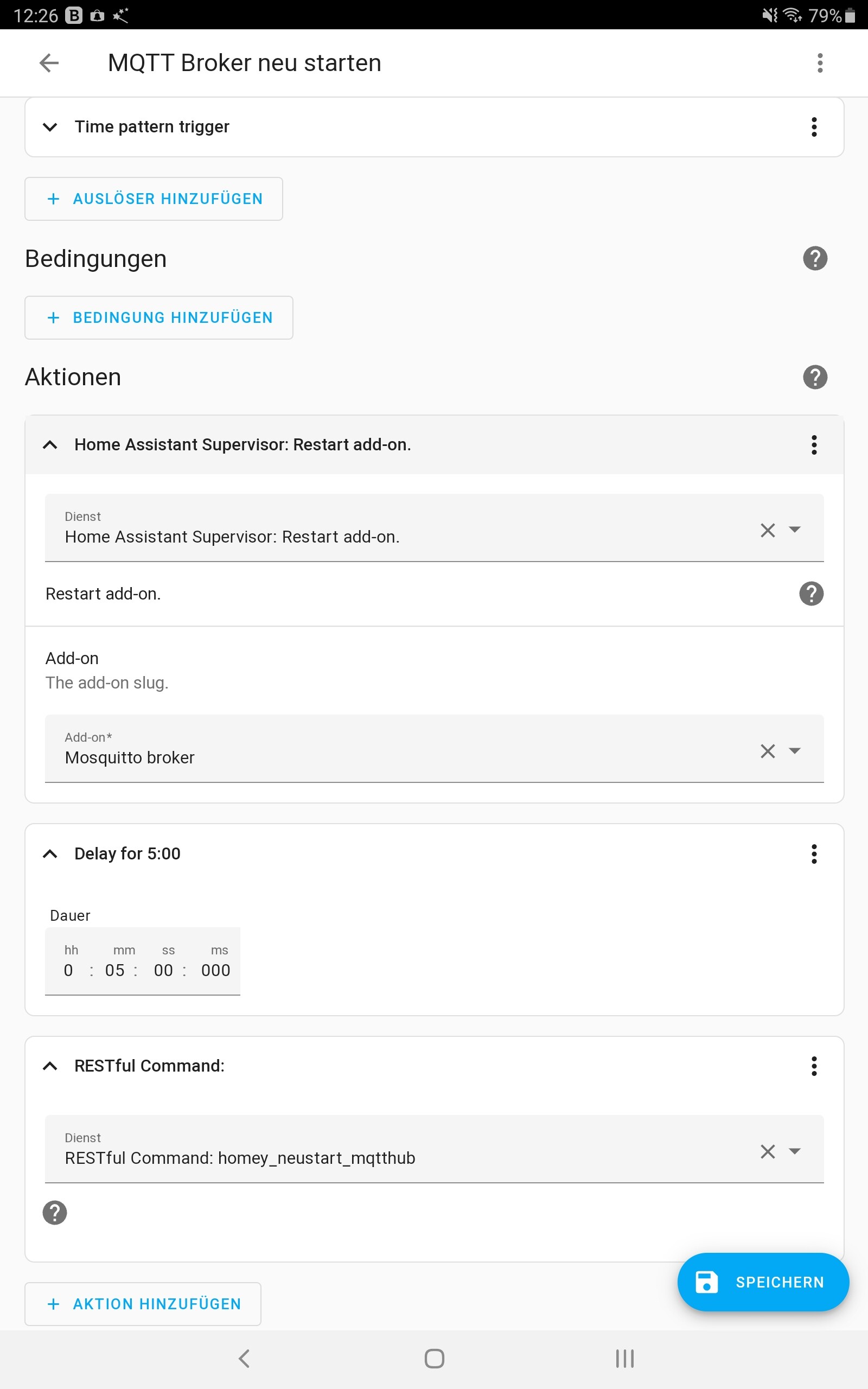The height and width of the screenshot is (1389, 868).
Task: Expand the Time pattern trigger card
Action: point(50,127)
